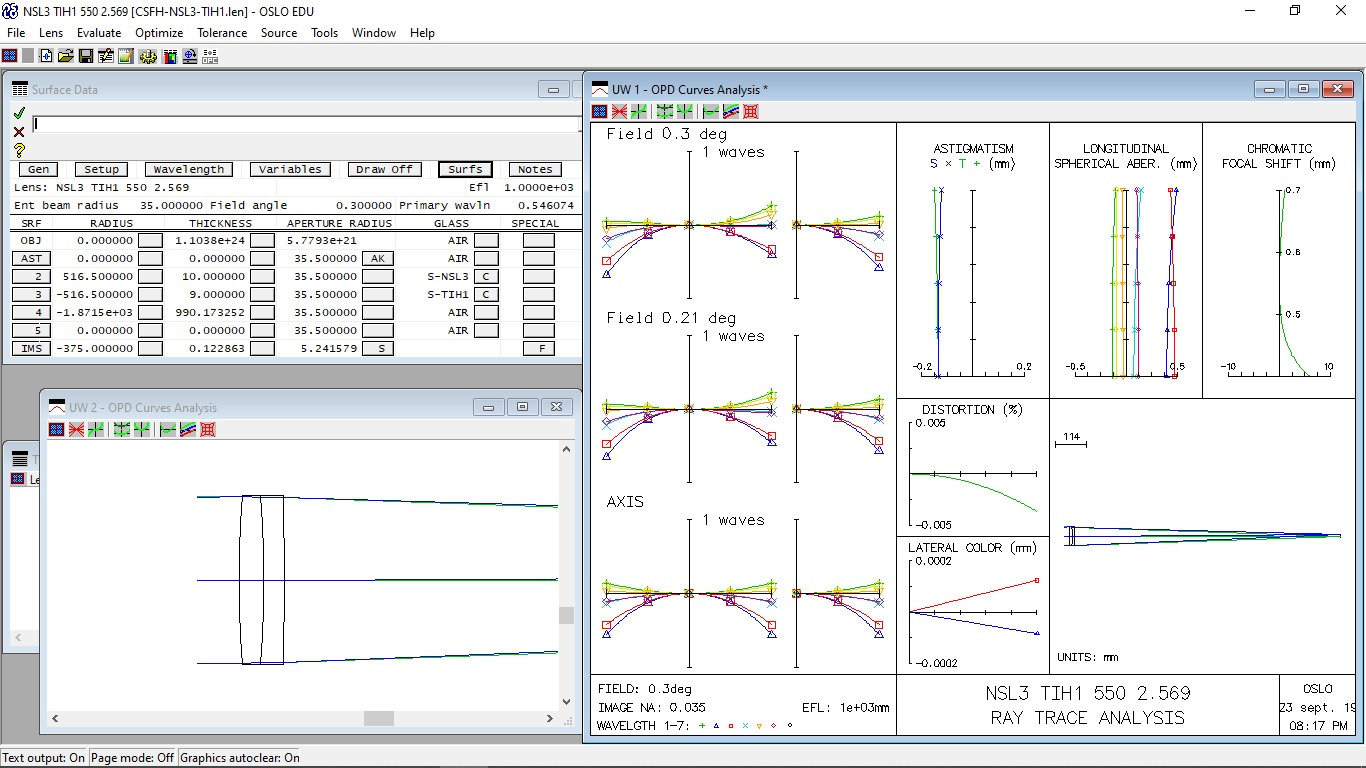Click the Wavelength button
This screenshot has height=768, width=1366.
188,169
